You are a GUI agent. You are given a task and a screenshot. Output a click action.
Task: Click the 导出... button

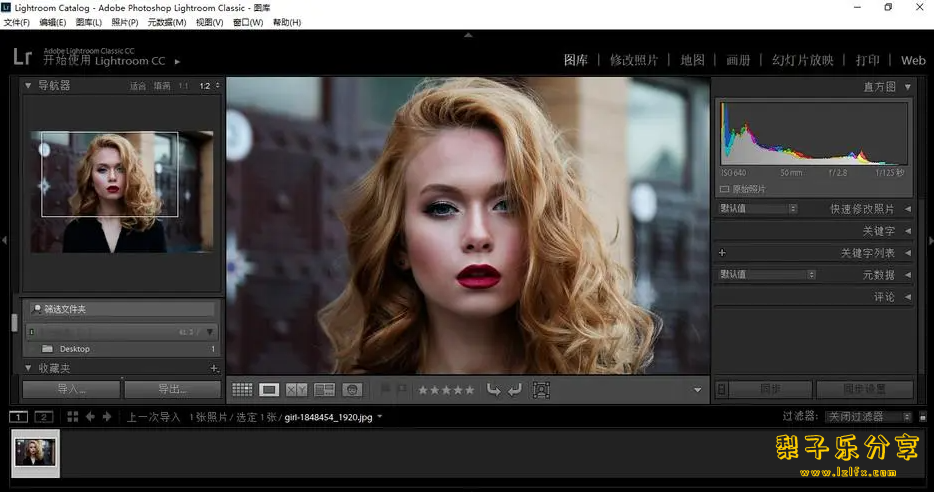(x=172, y=390)
